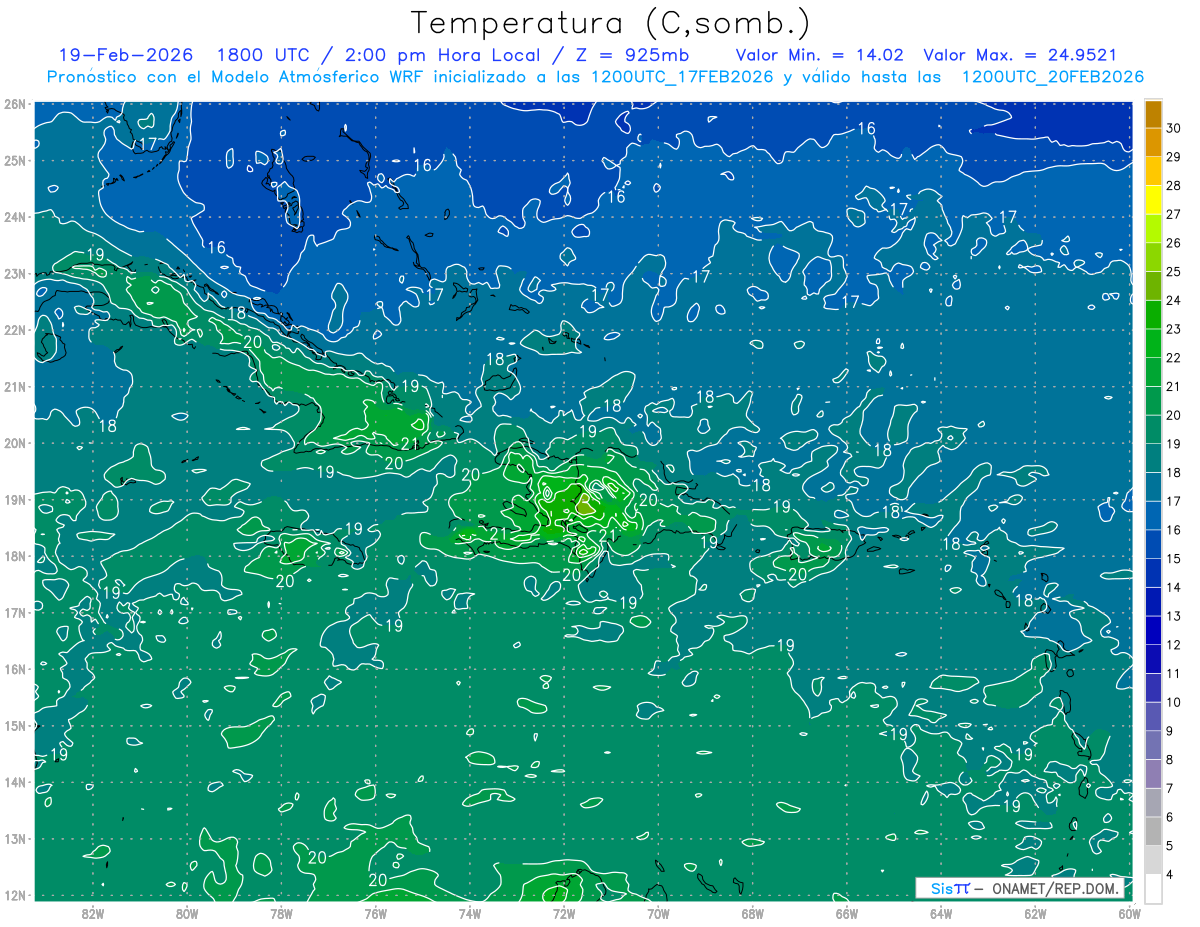Click the '13' value on the color scale

(x=1174, y=616)
